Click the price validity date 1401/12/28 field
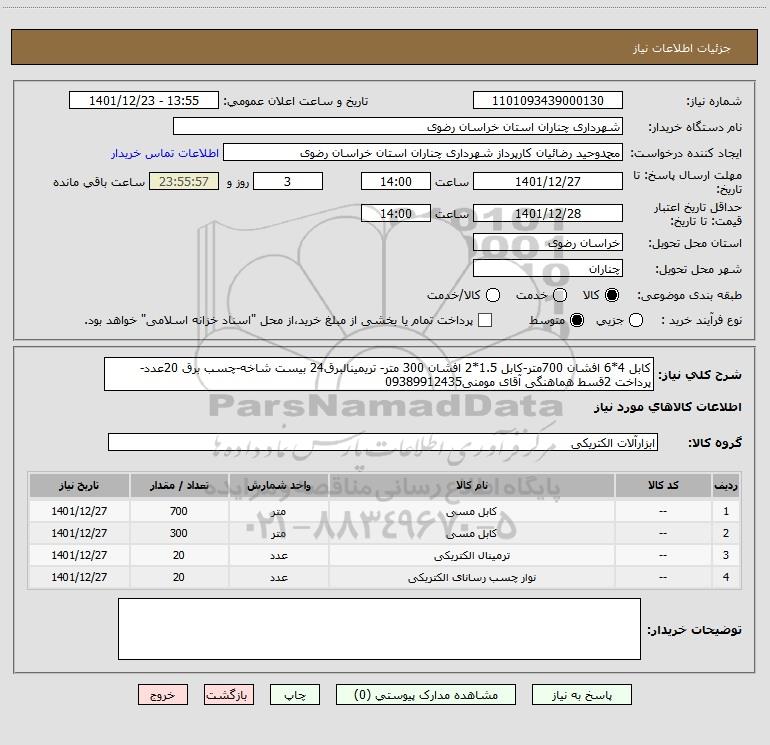This screenshot has width=770, height=745. (548, 213)
